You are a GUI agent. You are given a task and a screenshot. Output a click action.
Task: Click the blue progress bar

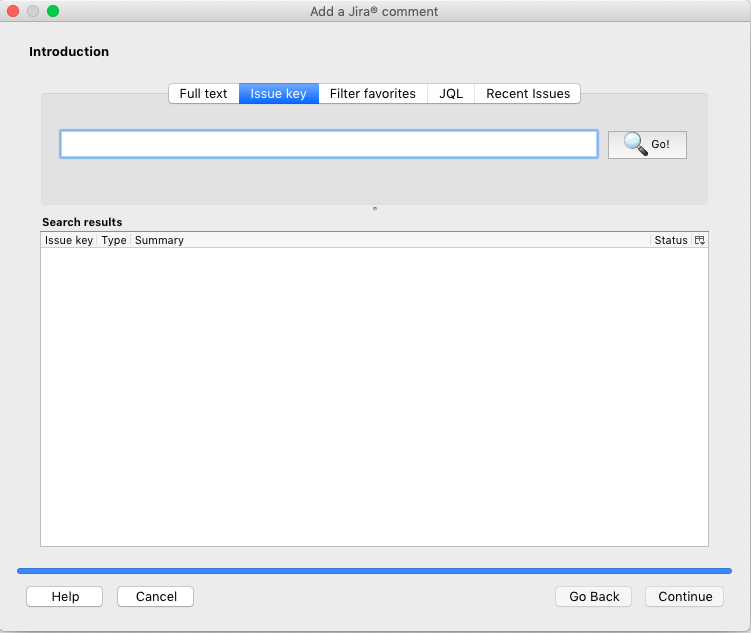(x=374, y=571)
